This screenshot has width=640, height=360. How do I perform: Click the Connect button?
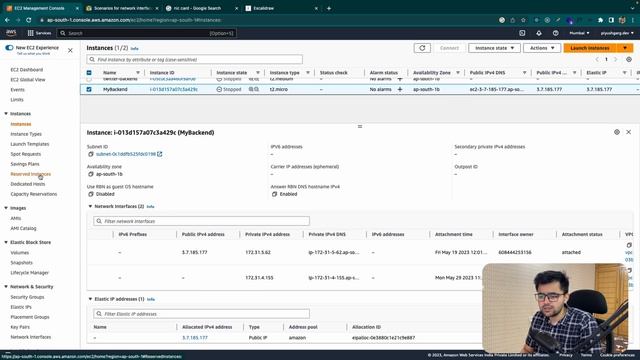(449, 48)
